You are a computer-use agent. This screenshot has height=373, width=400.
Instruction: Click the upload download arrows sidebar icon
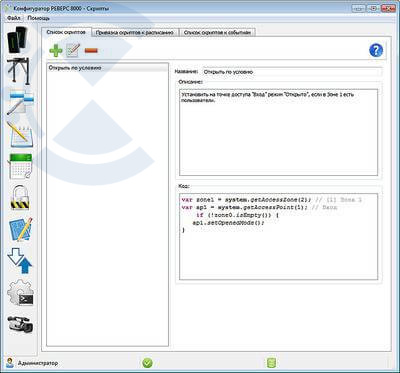20,261
